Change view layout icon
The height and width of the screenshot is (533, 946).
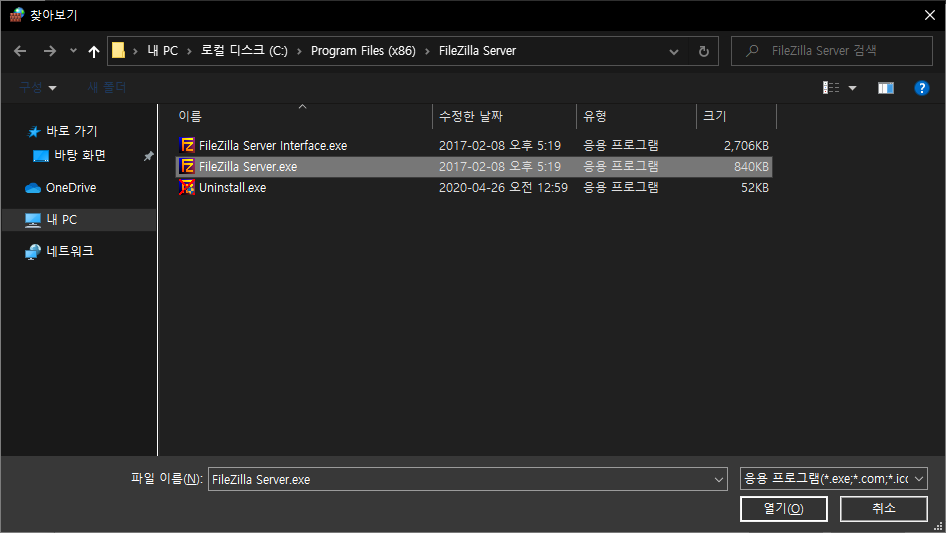(831, 88)
